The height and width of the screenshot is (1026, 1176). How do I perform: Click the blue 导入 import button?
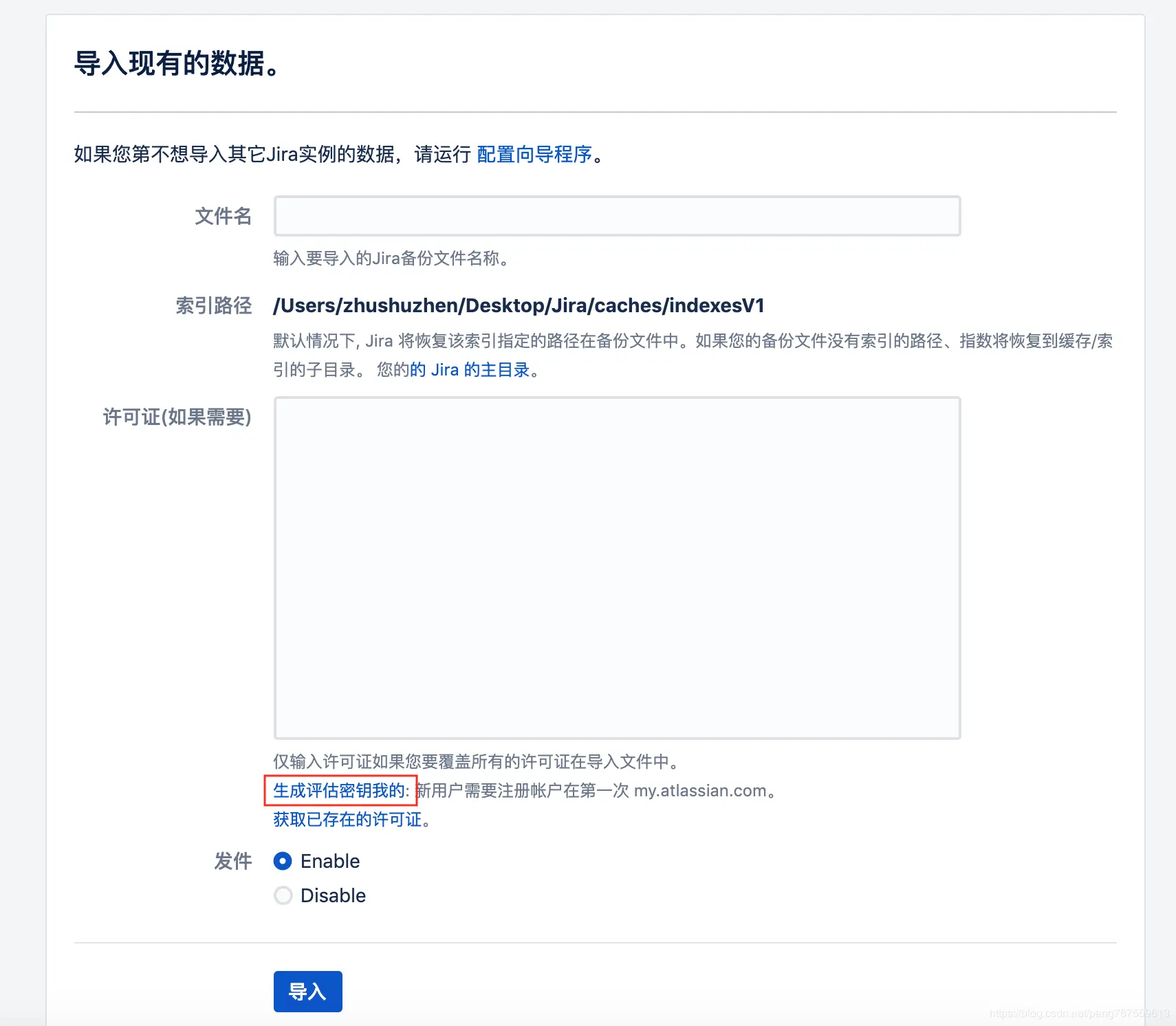tap(307, 992)
